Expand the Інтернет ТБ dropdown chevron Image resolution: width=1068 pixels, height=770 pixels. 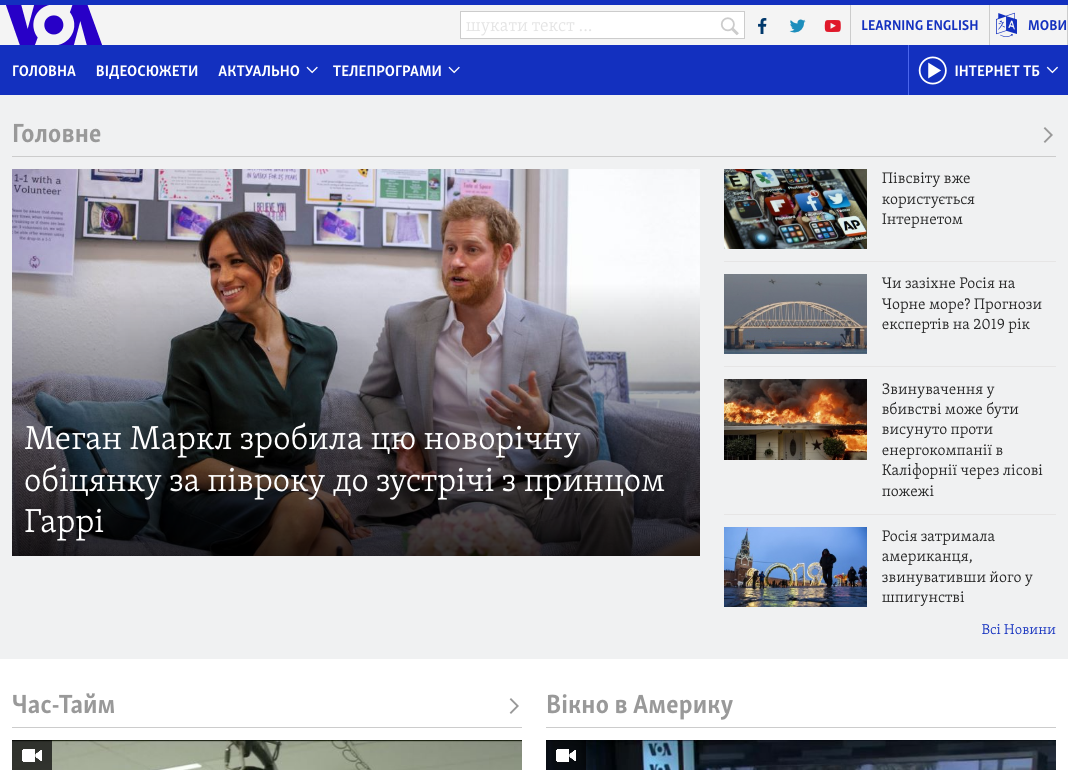(1052, 71)
